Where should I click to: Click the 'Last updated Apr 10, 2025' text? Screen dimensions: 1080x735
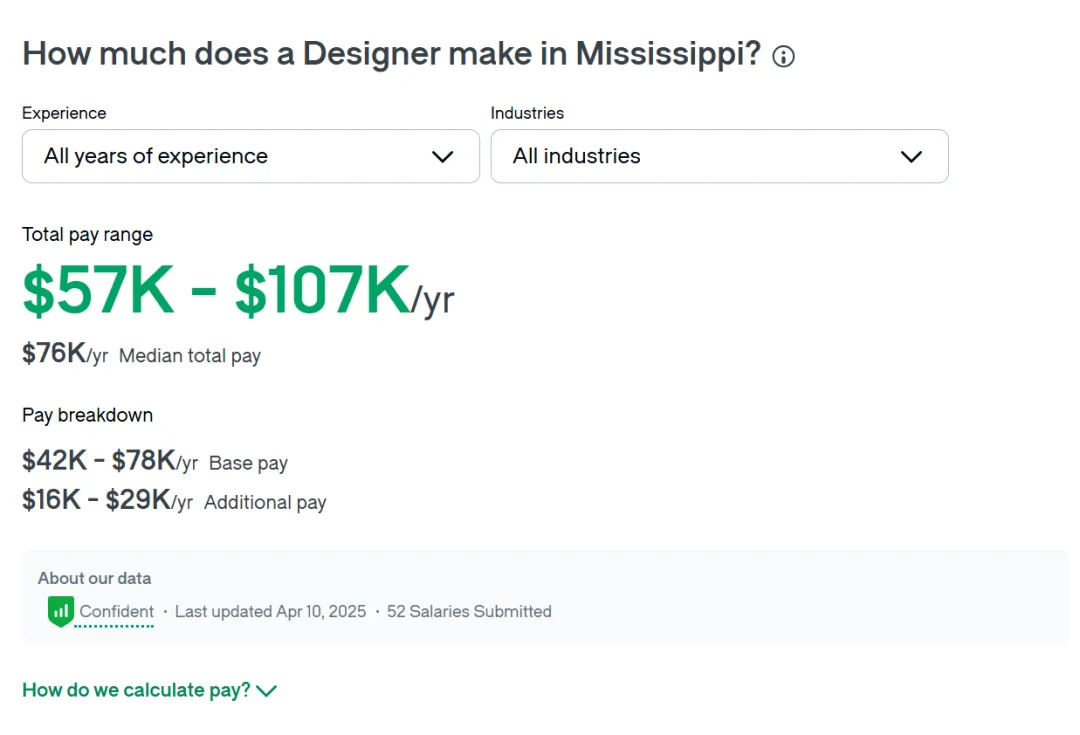[x=270, y=611]
